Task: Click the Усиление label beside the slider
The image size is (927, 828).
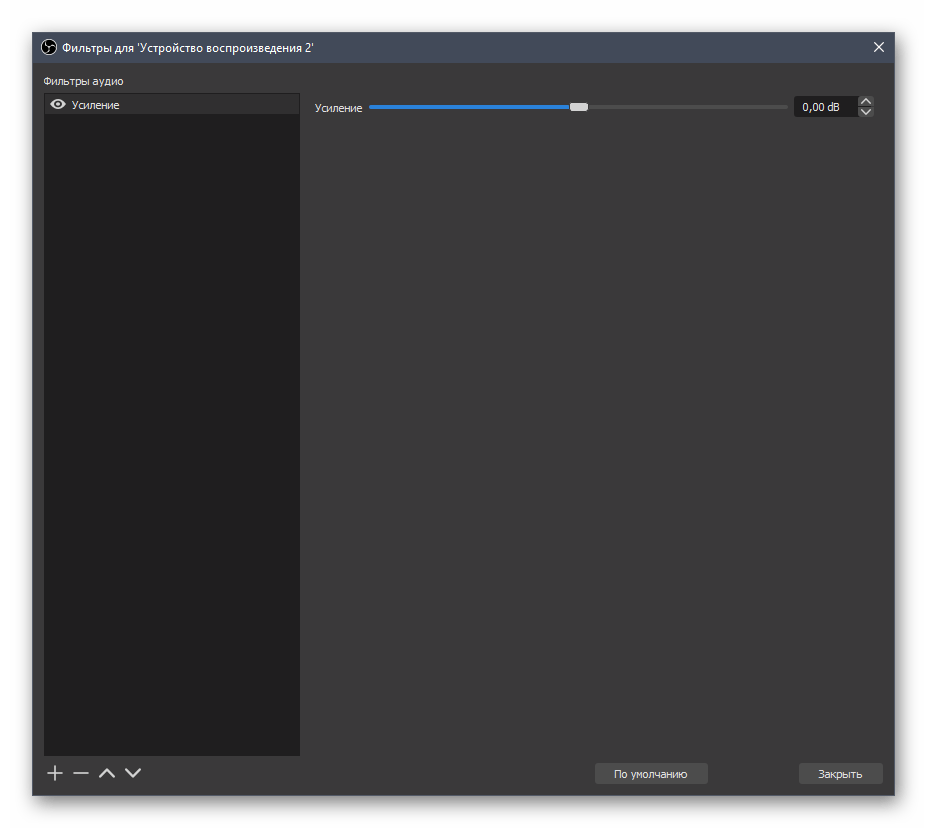Action: pyautogui.click(x=338, y=108)
